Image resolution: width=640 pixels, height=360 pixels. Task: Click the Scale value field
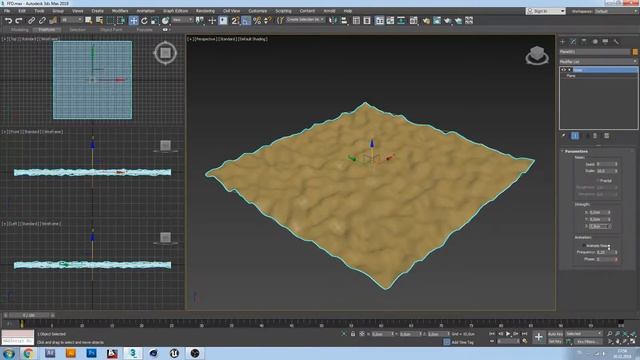(x=605, y=171)
